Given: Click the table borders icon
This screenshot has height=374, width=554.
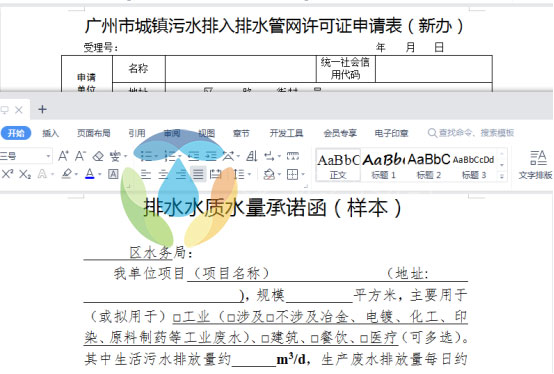Looking at the screenshot, I should [x=293, y=174].
